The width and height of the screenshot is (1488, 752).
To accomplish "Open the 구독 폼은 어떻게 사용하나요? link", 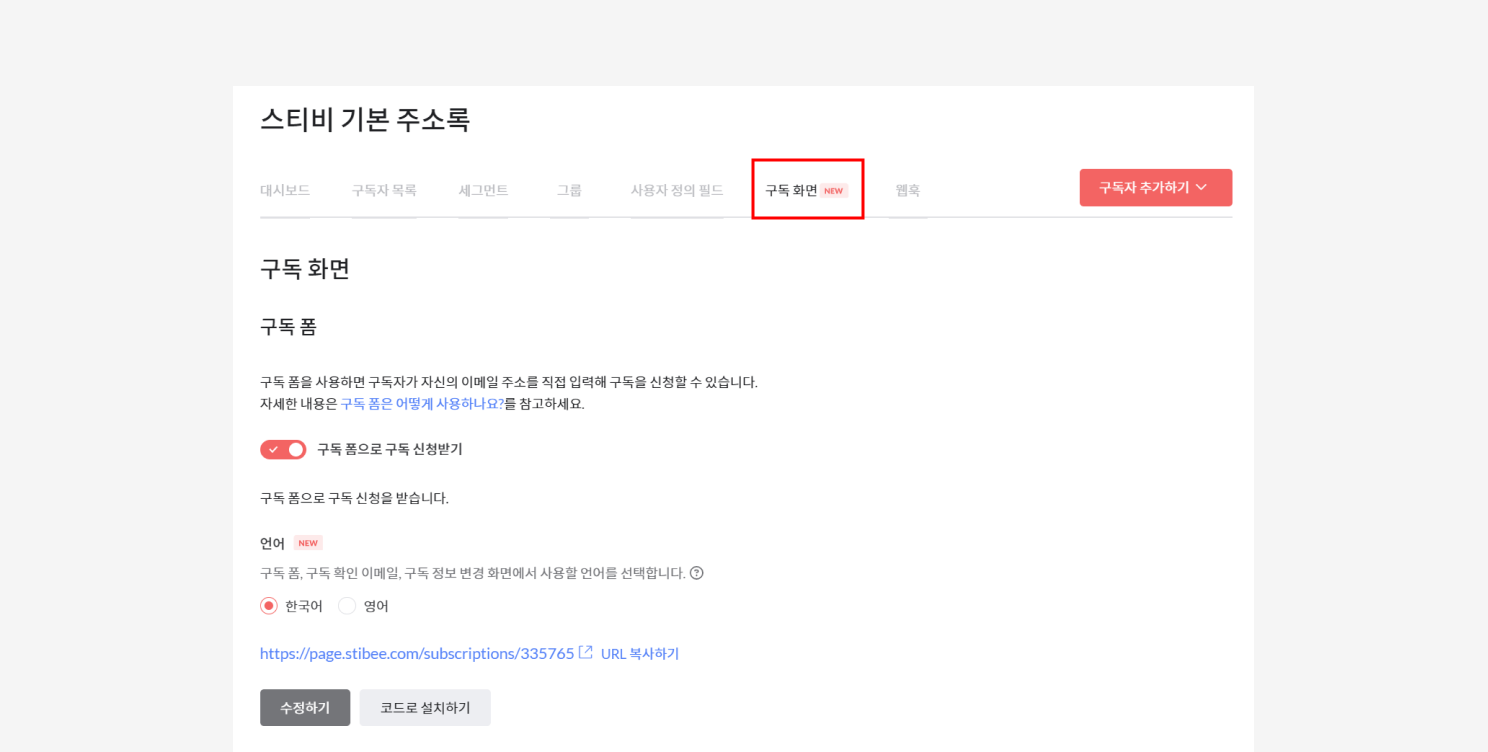I will 422,404.
